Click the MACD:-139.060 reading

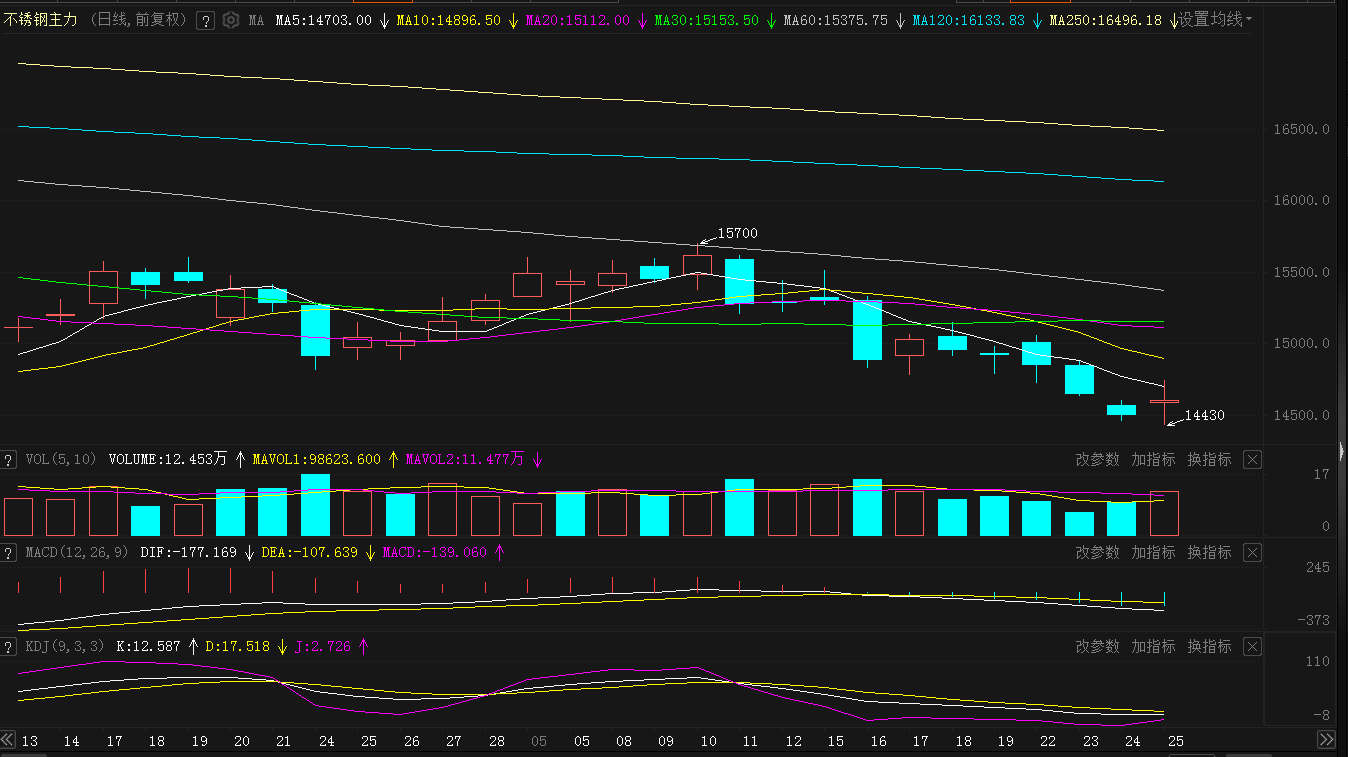pos(435,553)
